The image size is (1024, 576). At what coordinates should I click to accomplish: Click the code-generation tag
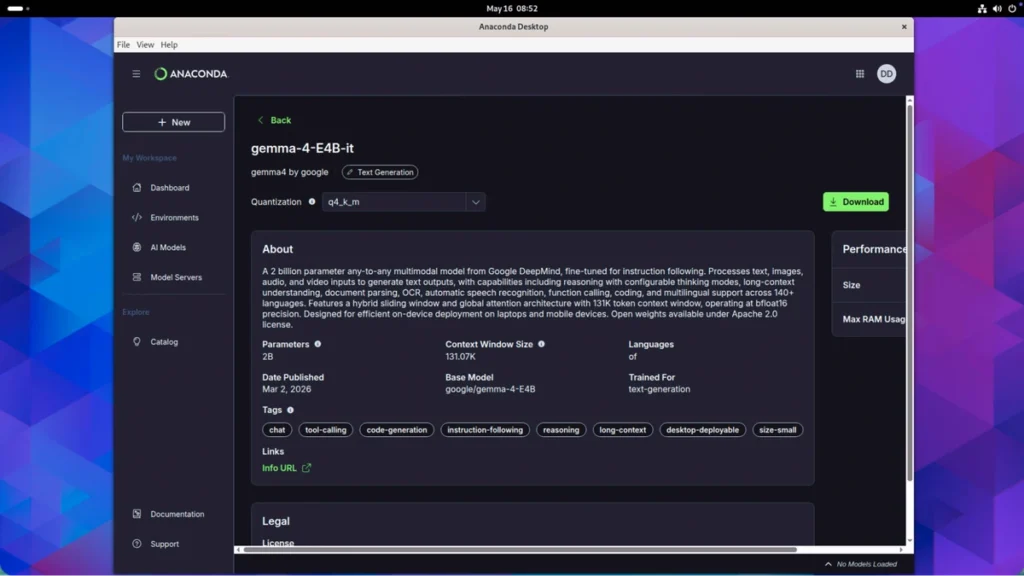coord(396,430)
